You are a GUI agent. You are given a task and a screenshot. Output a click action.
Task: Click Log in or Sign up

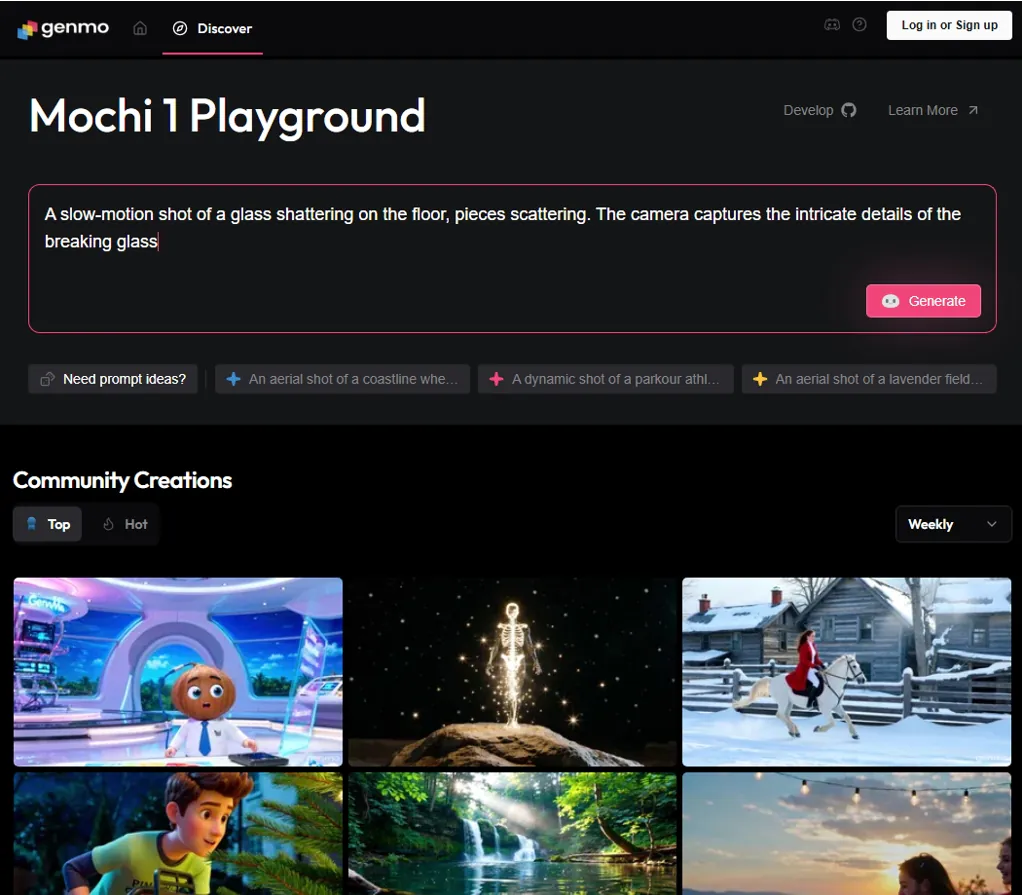coord(949,25)
